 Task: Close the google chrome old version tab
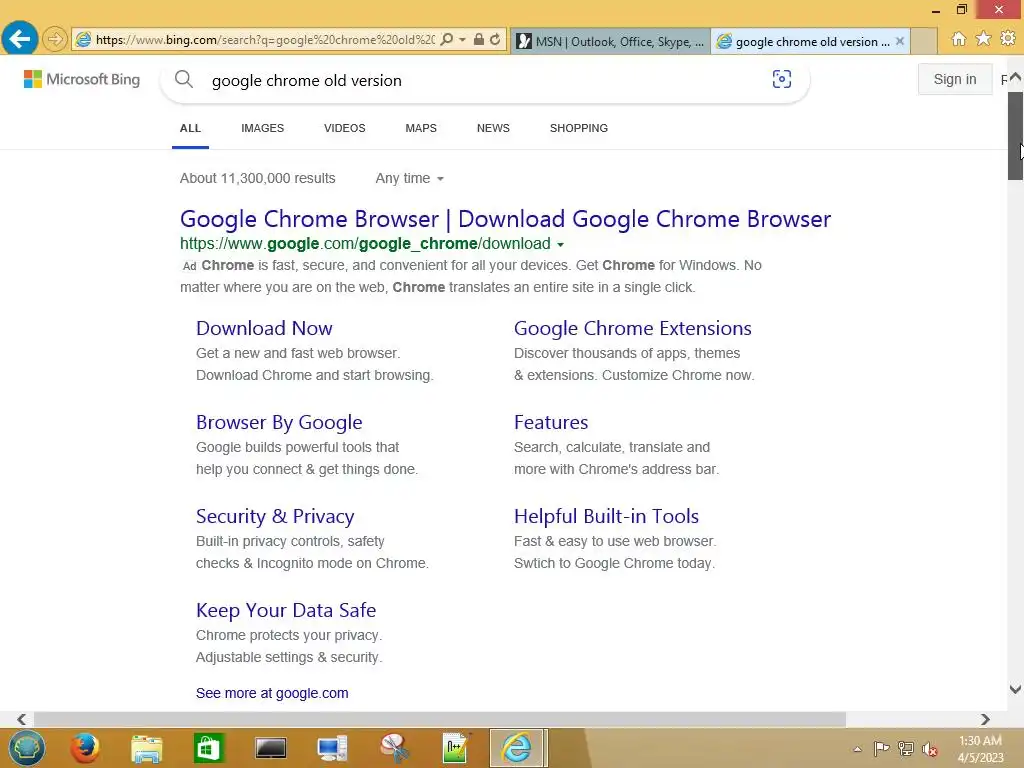[x=900, y=41]
